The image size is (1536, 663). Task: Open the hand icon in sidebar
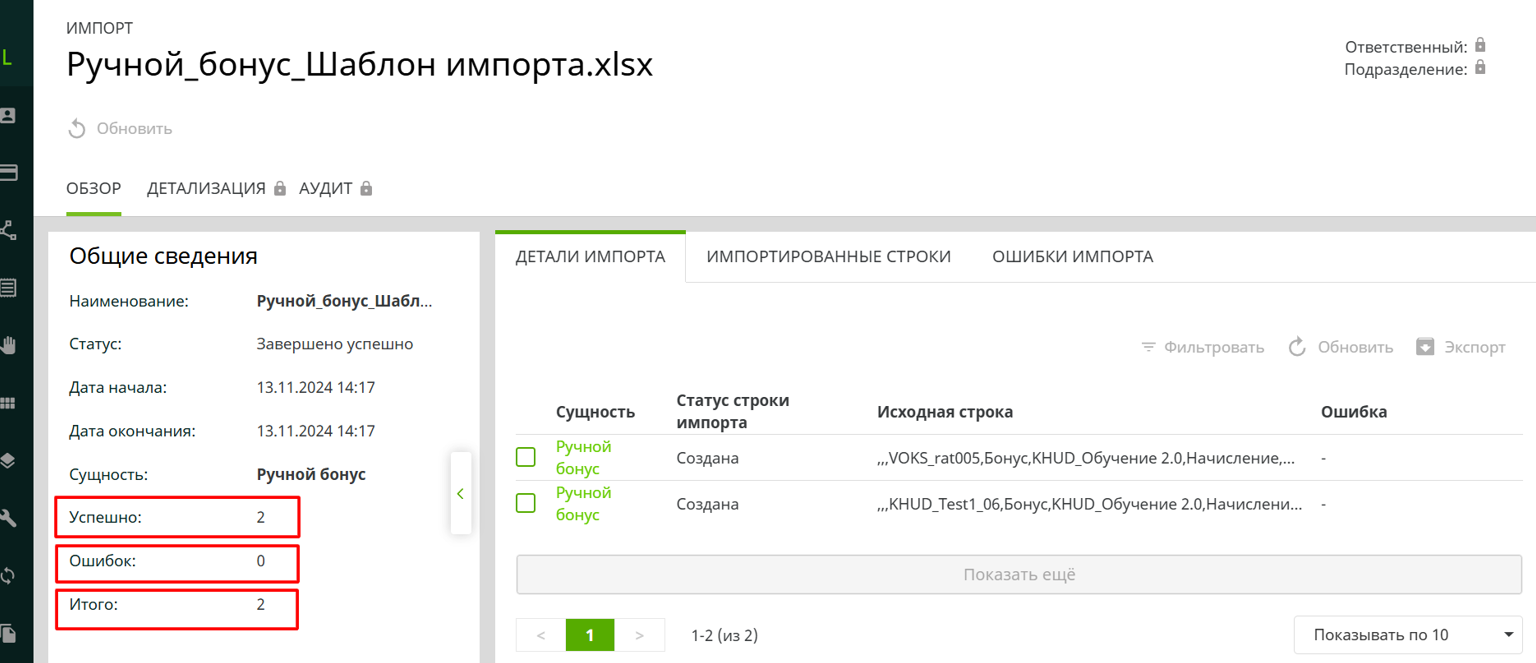[8, 345]
